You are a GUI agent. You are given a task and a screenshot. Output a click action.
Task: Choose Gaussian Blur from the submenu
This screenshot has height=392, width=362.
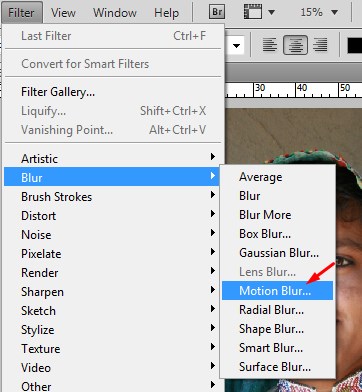[x=277, y=253]
